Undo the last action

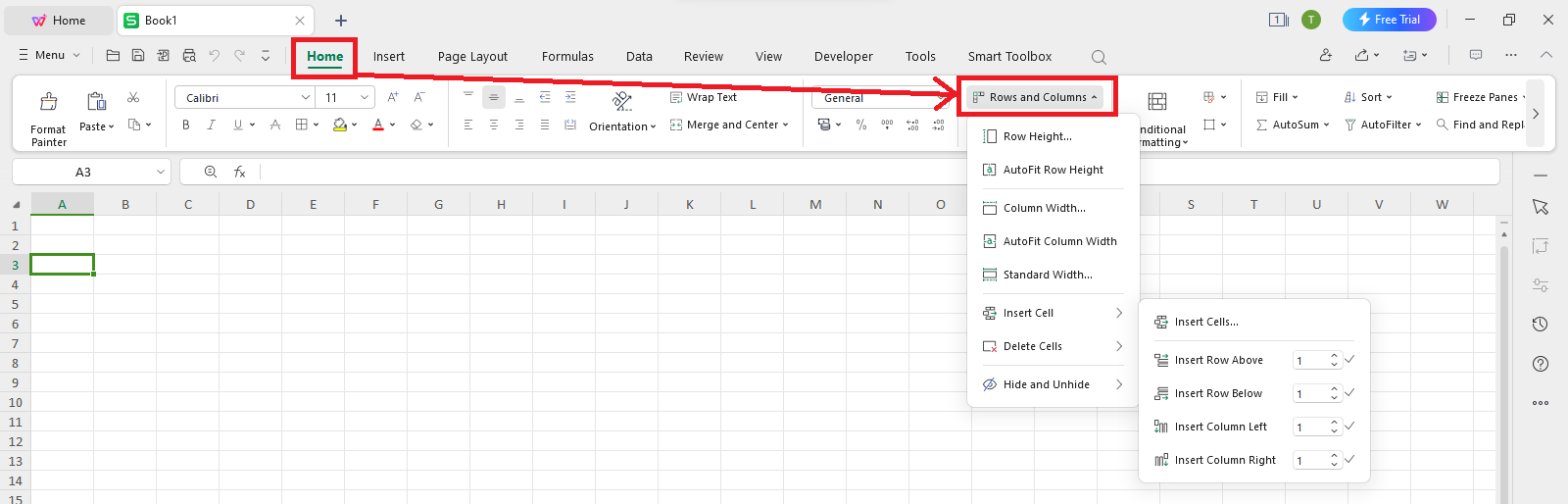215,55
